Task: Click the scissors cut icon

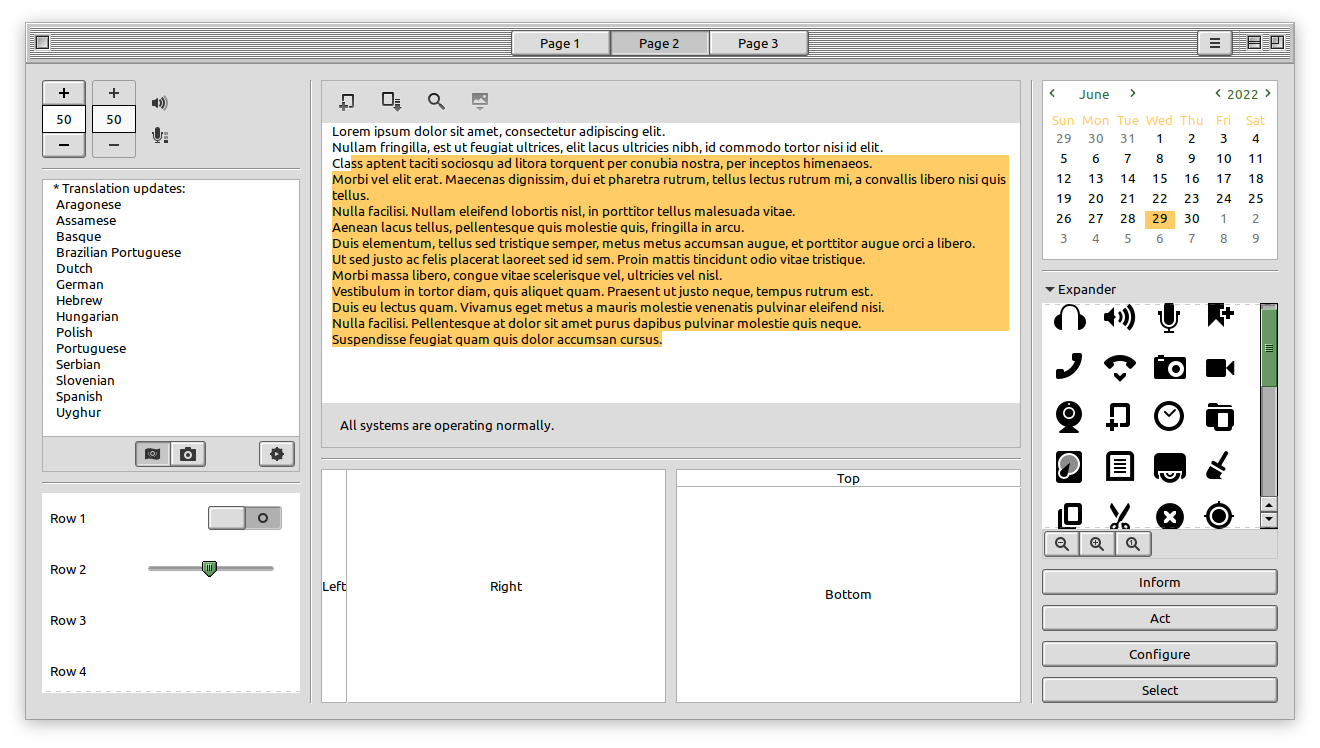Action: click(x=1120, y=516)
